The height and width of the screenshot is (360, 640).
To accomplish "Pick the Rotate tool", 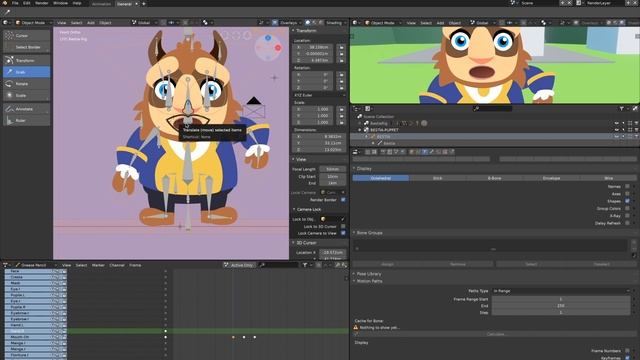I will (x=27, y=84).
